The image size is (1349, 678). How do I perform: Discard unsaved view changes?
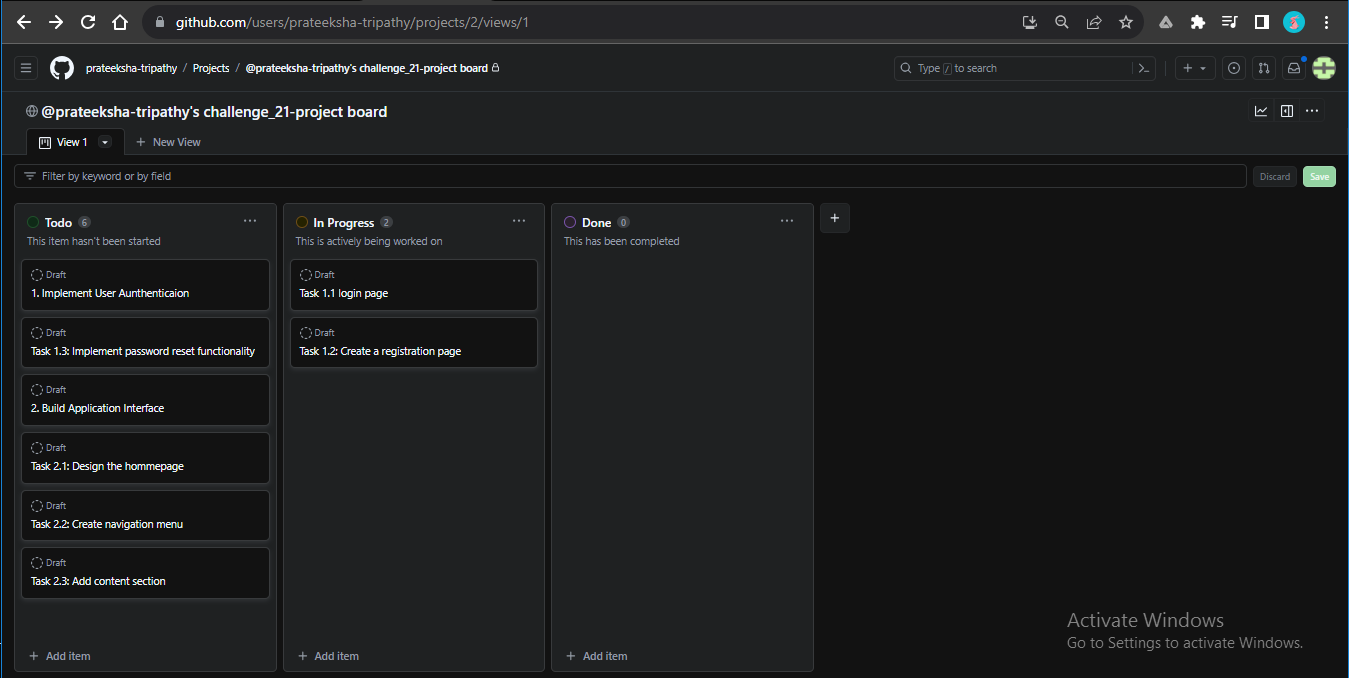coord(1274,176)
